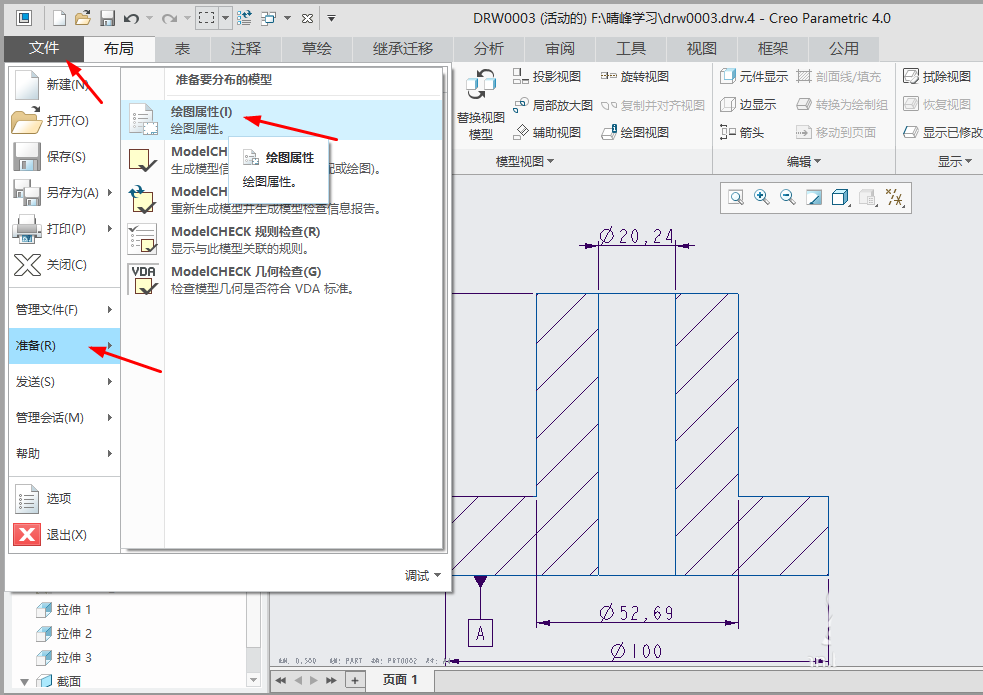Viewport: 983px width, 695px height.
Task: Insert a 投影视图 projection view
Action: (547, 76)
